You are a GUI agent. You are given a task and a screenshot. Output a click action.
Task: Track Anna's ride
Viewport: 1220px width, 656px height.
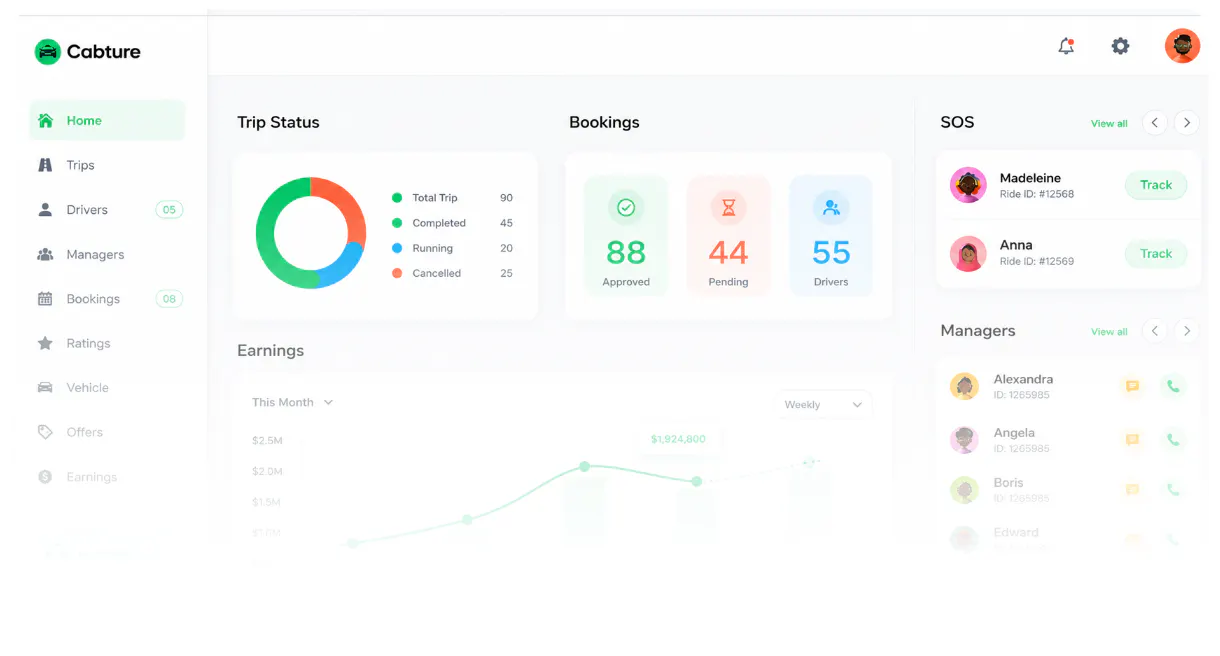(x=1156, y=254)
